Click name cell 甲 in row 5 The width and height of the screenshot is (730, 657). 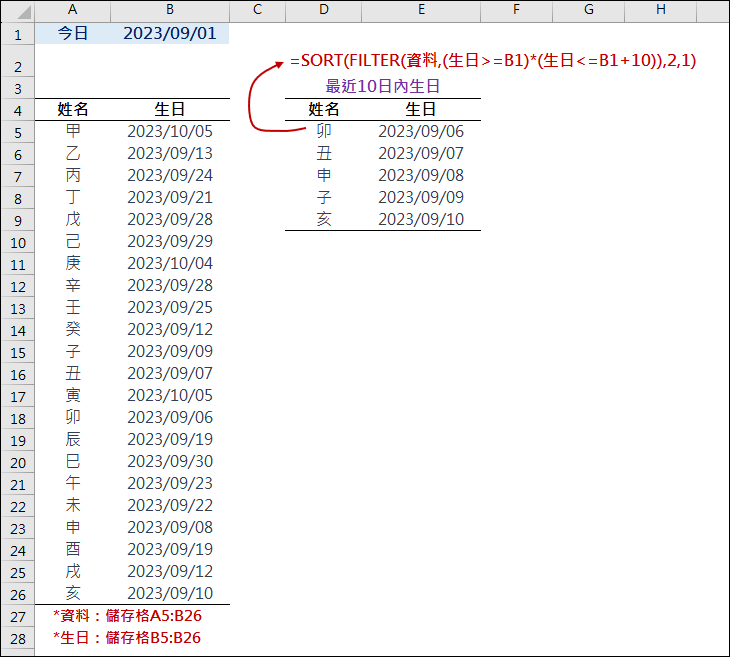coord(73,131)
